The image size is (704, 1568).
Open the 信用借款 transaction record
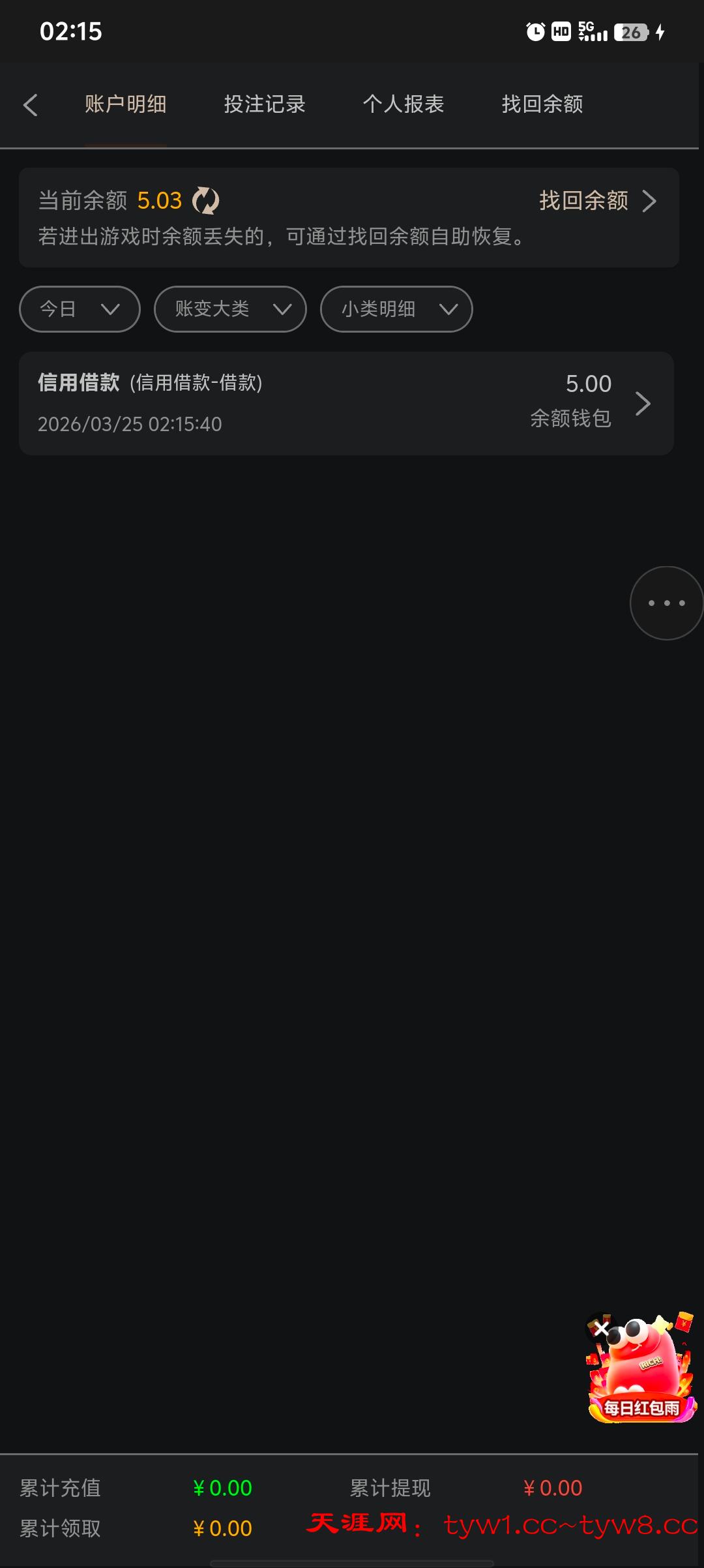tap(346, 404)
